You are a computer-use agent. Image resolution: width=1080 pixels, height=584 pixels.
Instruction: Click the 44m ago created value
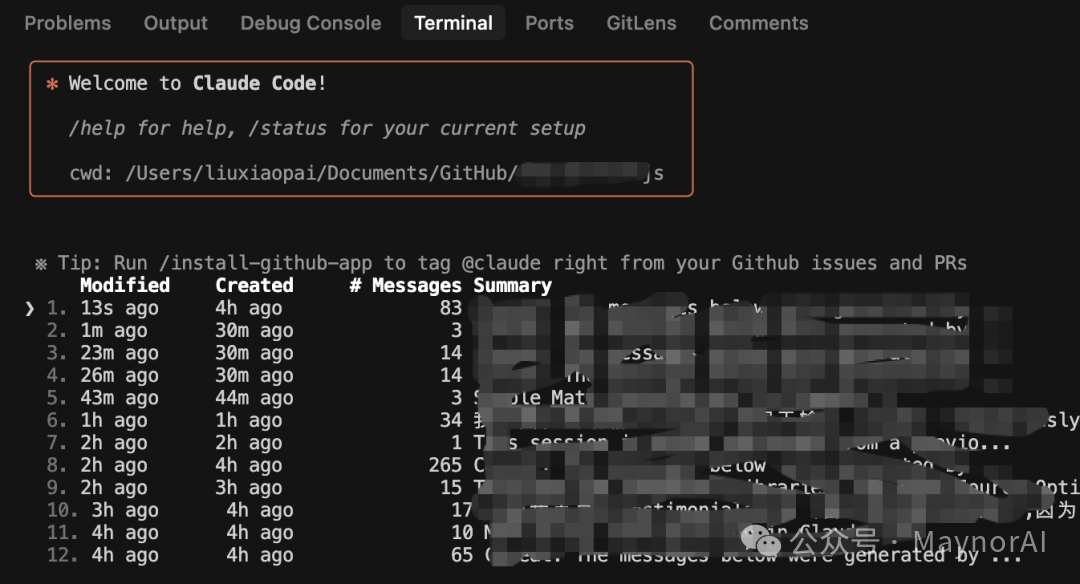(x=254, y=397)
